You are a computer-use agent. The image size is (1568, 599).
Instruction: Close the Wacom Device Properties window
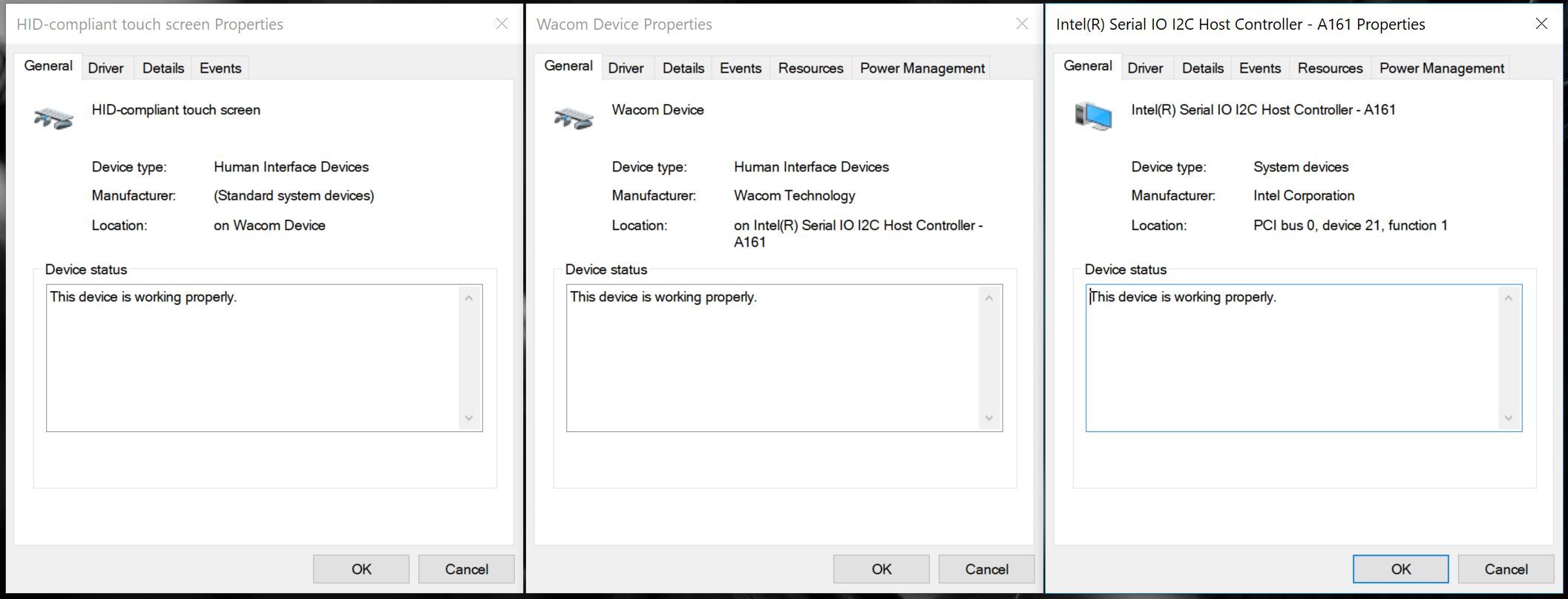tap(1023, 24)
